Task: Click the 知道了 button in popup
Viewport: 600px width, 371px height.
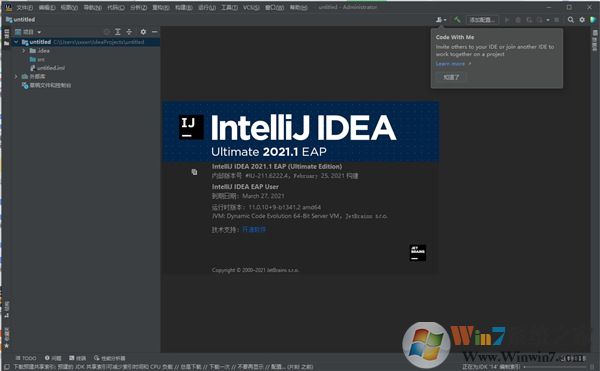Action: 451,77
